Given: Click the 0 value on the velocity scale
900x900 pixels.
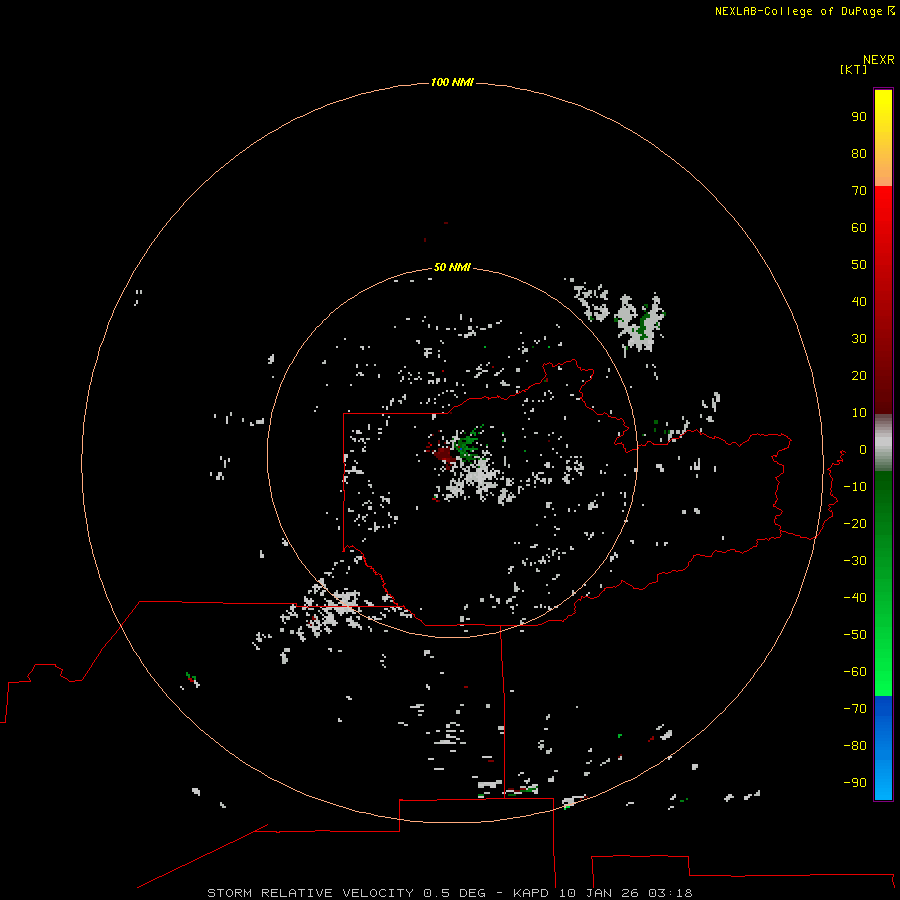Looking at the screenshot, I should (863, 450).
